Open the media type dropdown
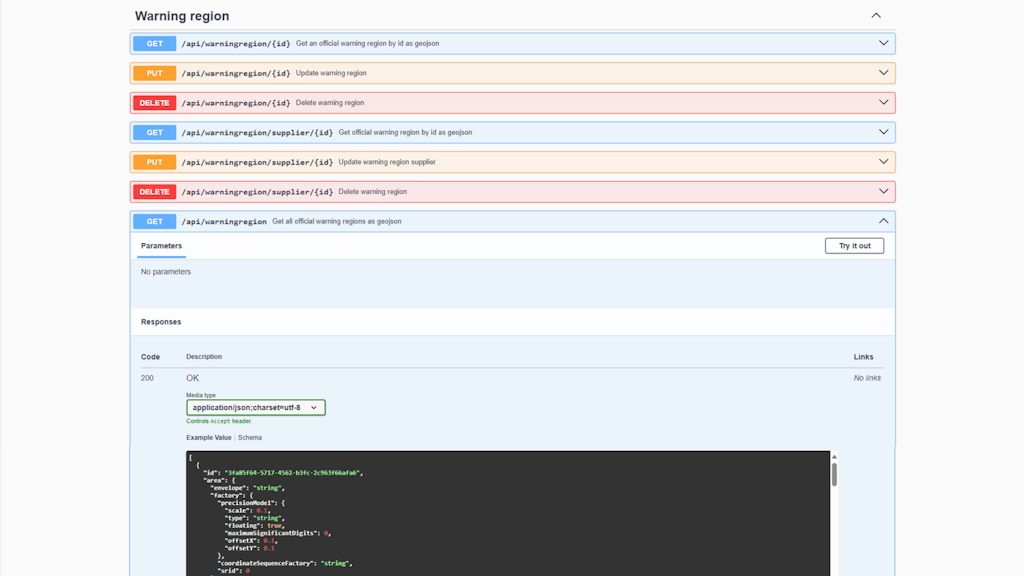 click(x=253, y=407)
